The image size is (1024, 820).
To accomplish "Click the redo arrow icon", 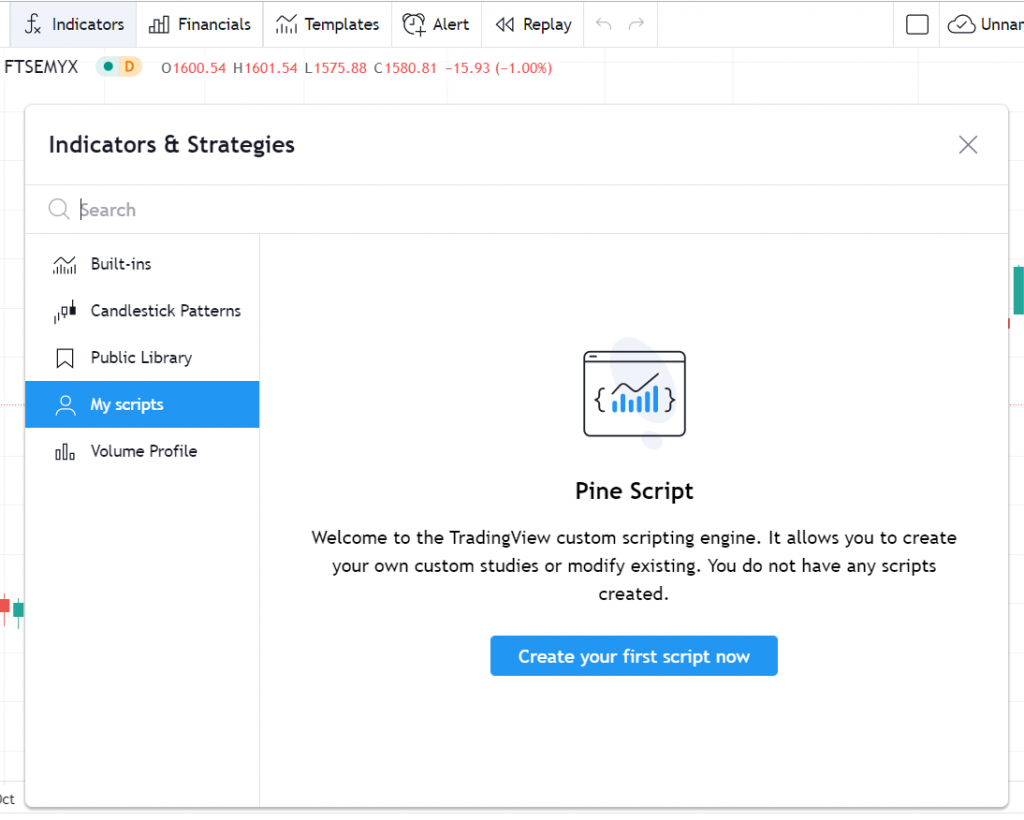I will click(x=636, y=24).
